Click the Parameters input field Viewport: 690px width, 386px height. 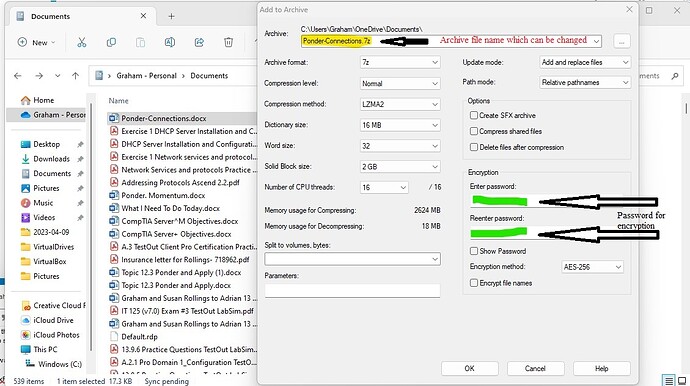point(352,290)
